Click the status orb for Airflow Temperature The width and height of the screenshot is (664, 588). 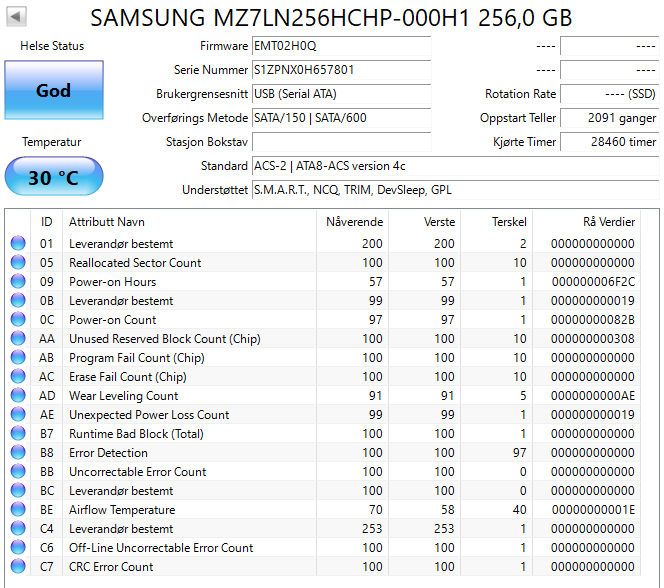tap(18, 509)
